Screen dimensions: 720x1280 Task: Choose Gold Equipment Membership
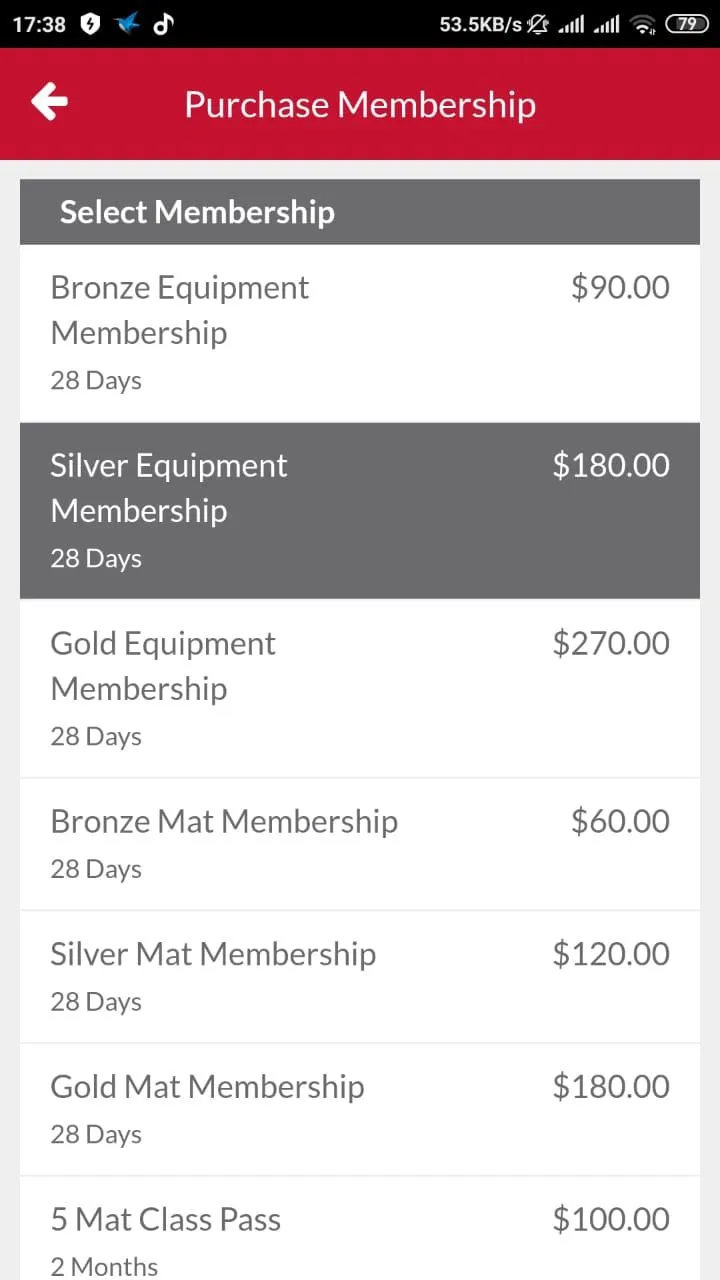(x=360, y=689)
